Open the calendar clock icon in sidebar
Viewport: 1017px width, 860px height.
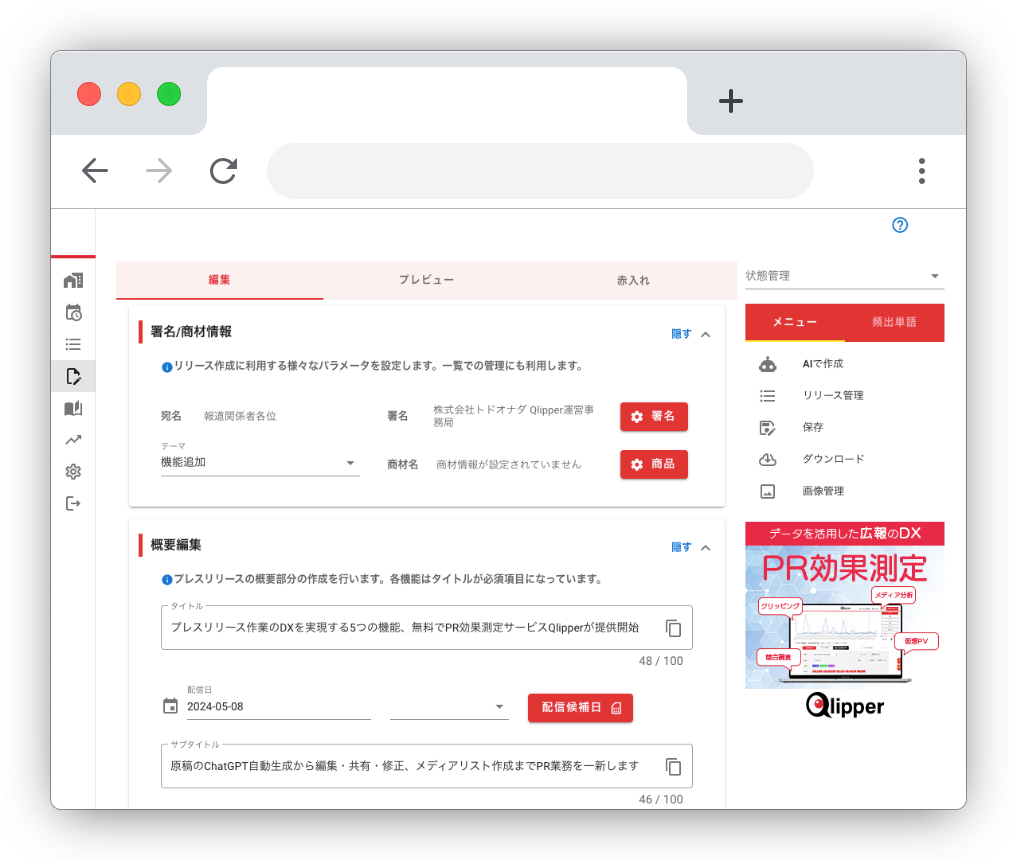[73, 312]
